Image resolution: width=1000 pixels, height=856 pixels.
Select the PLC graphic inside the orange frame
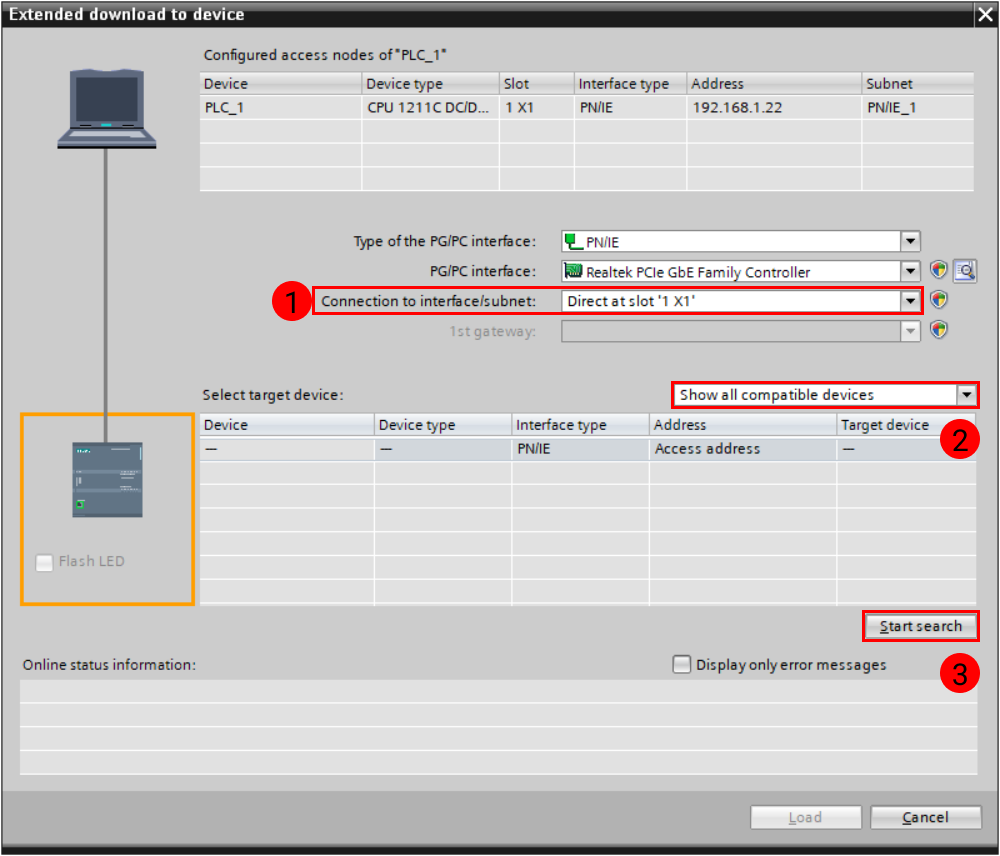click(x=106, y=480)
